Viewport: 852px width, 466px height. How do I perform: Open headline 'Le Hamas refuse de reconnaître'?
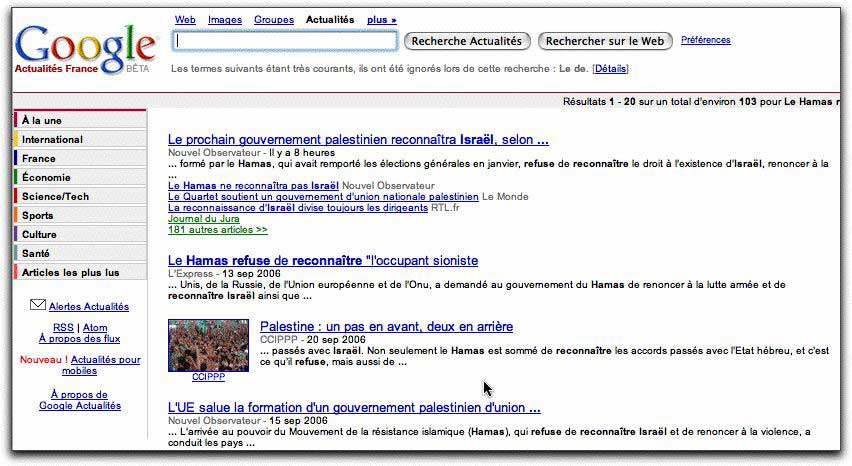(323, 261)
